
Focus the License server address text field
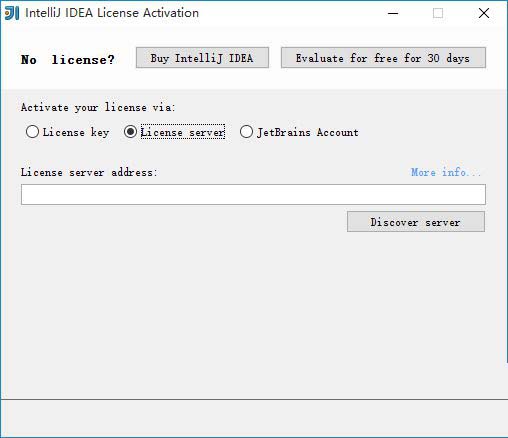click(253, 194)
